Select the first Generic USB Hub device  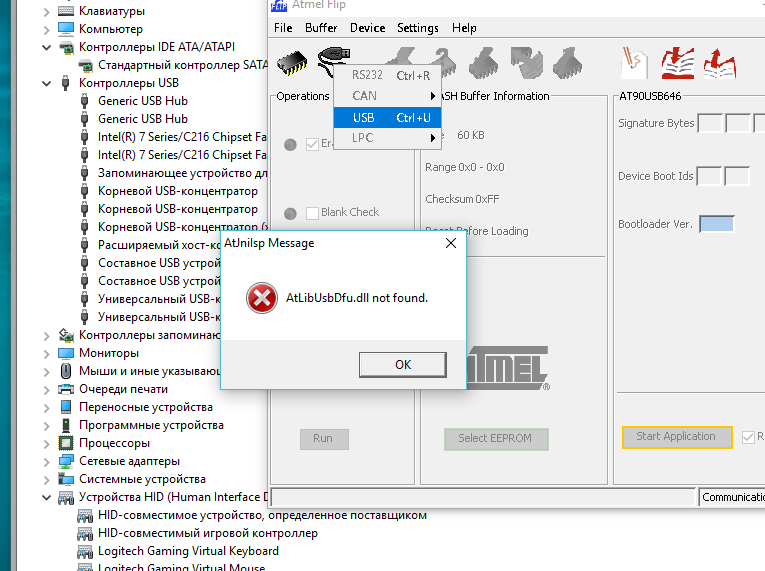143,101
